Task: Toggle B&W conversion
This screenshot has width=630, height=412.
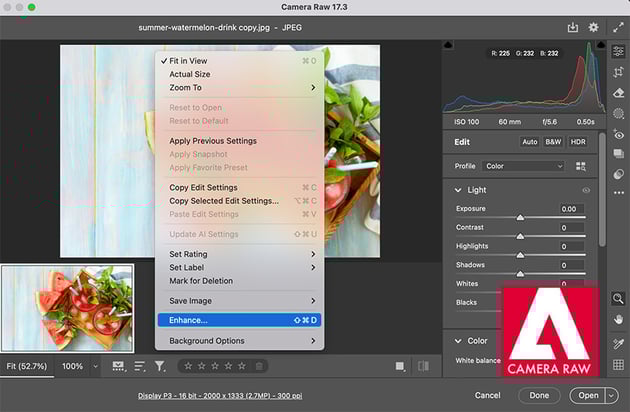Action: click(x=553, y=142)
